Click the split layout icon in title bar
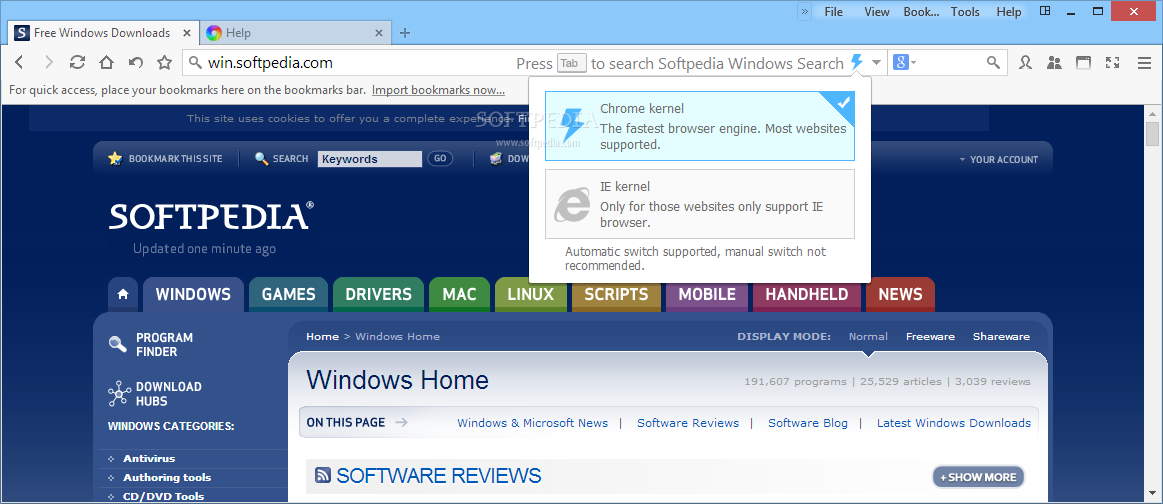 1045,11
